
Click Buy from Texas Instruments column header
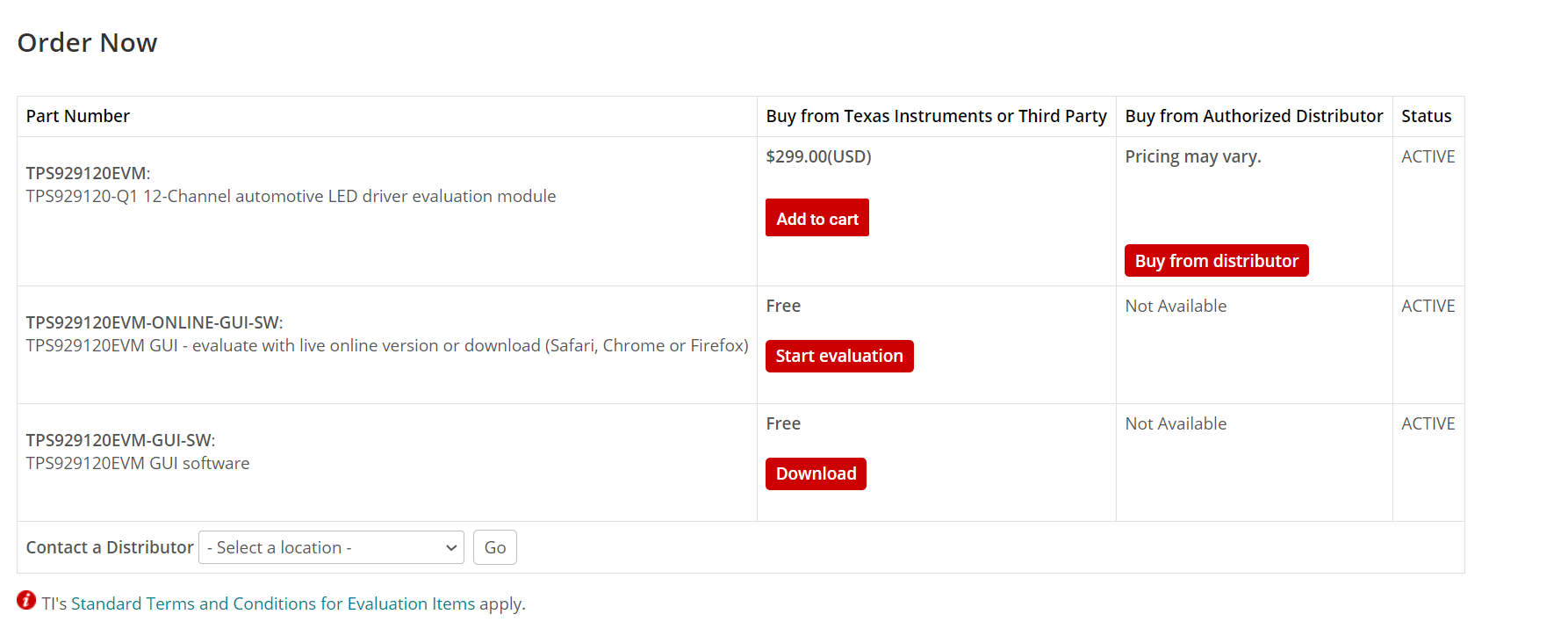(936, 116)
